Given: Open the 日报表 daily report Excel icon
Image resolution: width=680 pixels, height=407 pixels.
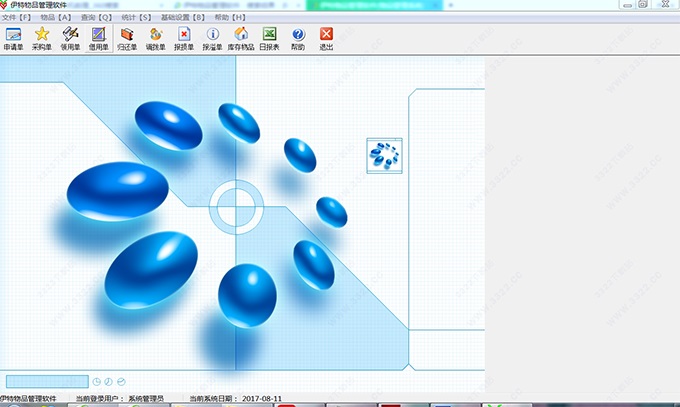Looking at the screenshot, I should click(x=269, y=39).
